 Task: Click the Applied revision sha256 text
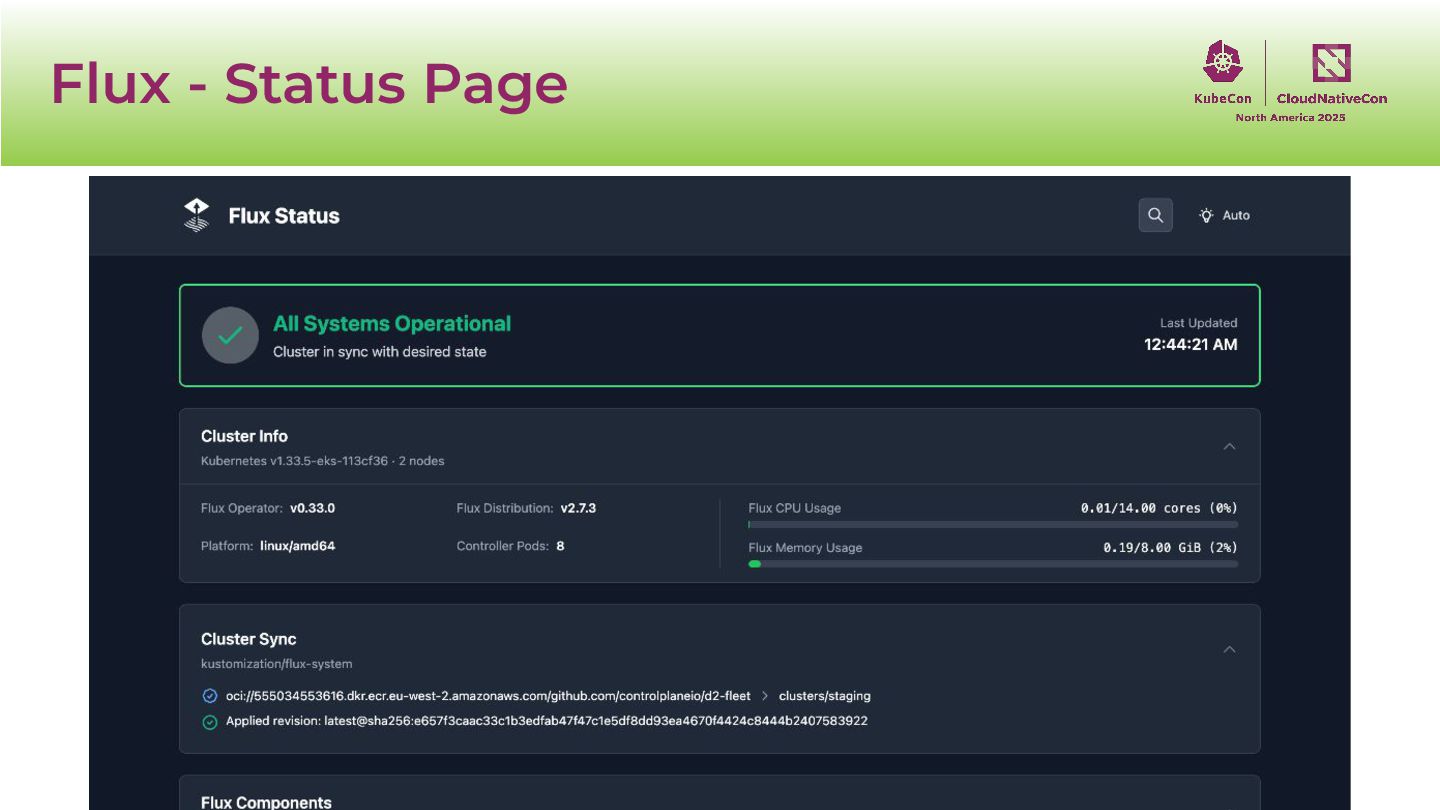coord(547,721)
